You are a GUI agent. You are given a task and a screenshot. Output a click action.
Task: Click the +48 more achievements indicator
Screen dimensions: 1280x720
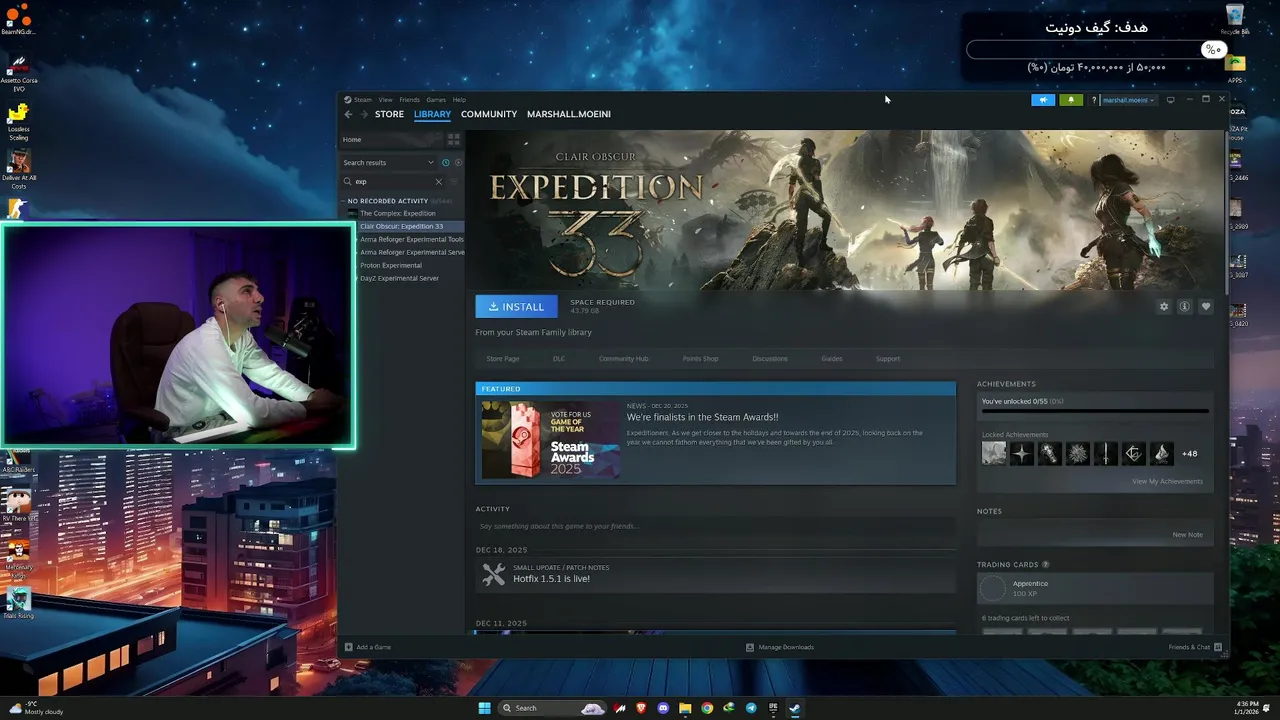pyautogui.click(x=1189, y=454)
